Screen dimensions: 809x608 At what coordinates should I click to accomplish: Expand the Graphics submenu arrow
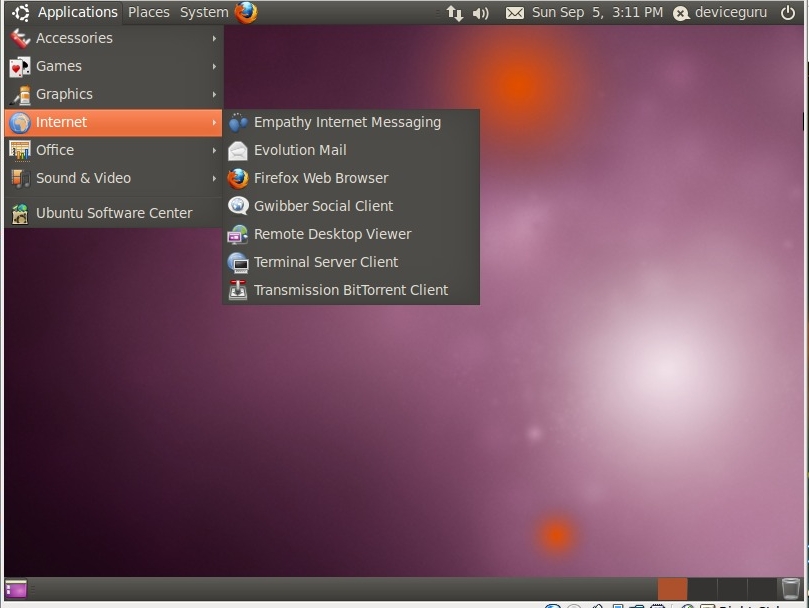[214, 94]
